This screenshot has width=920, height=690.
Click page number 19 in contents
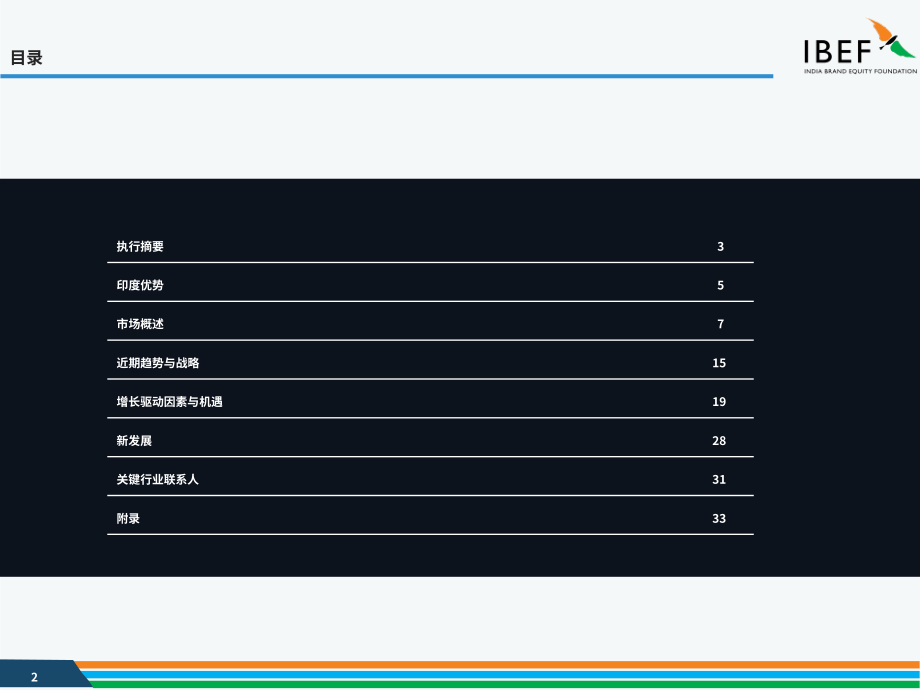[719, 402]
